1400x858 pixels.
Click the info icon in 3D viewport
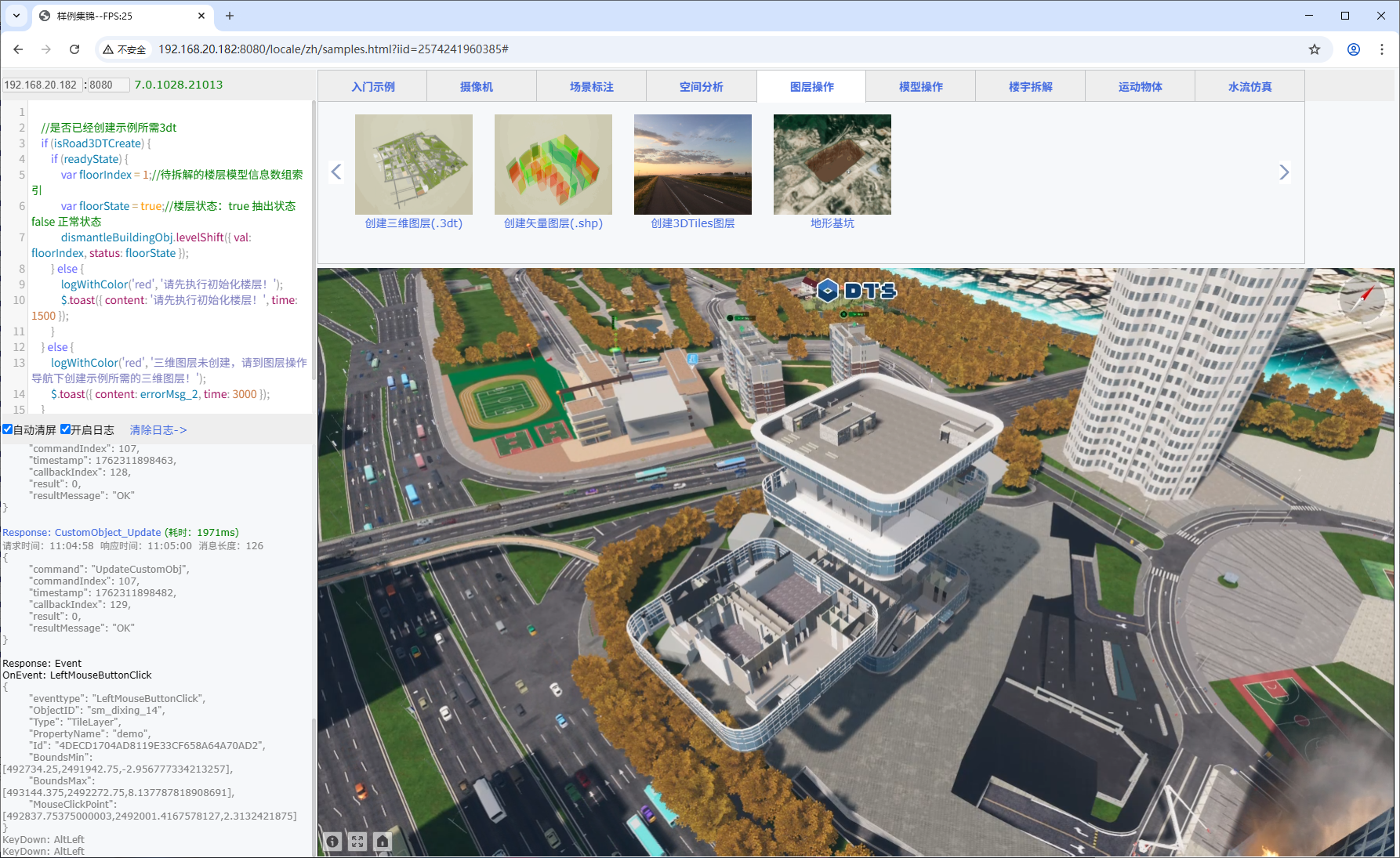332,842
